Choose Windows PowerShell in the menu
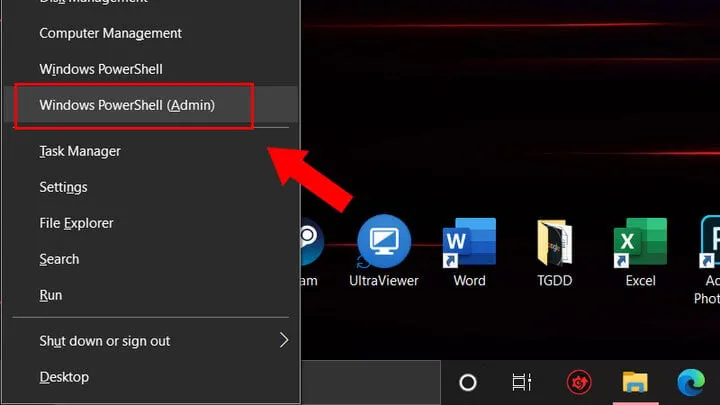The height and width of the screenshot is (405, 720). [x=101, y=69]
